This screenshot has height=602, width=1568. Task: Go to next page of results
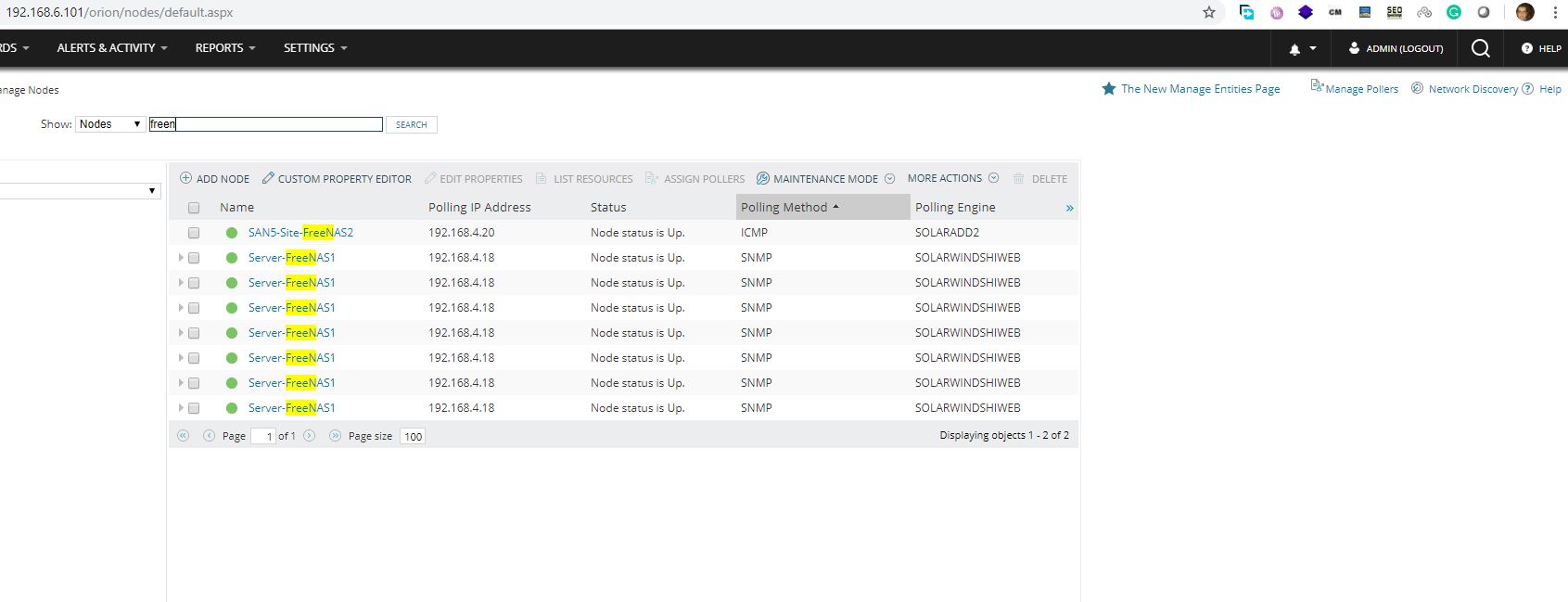point(310,435)
